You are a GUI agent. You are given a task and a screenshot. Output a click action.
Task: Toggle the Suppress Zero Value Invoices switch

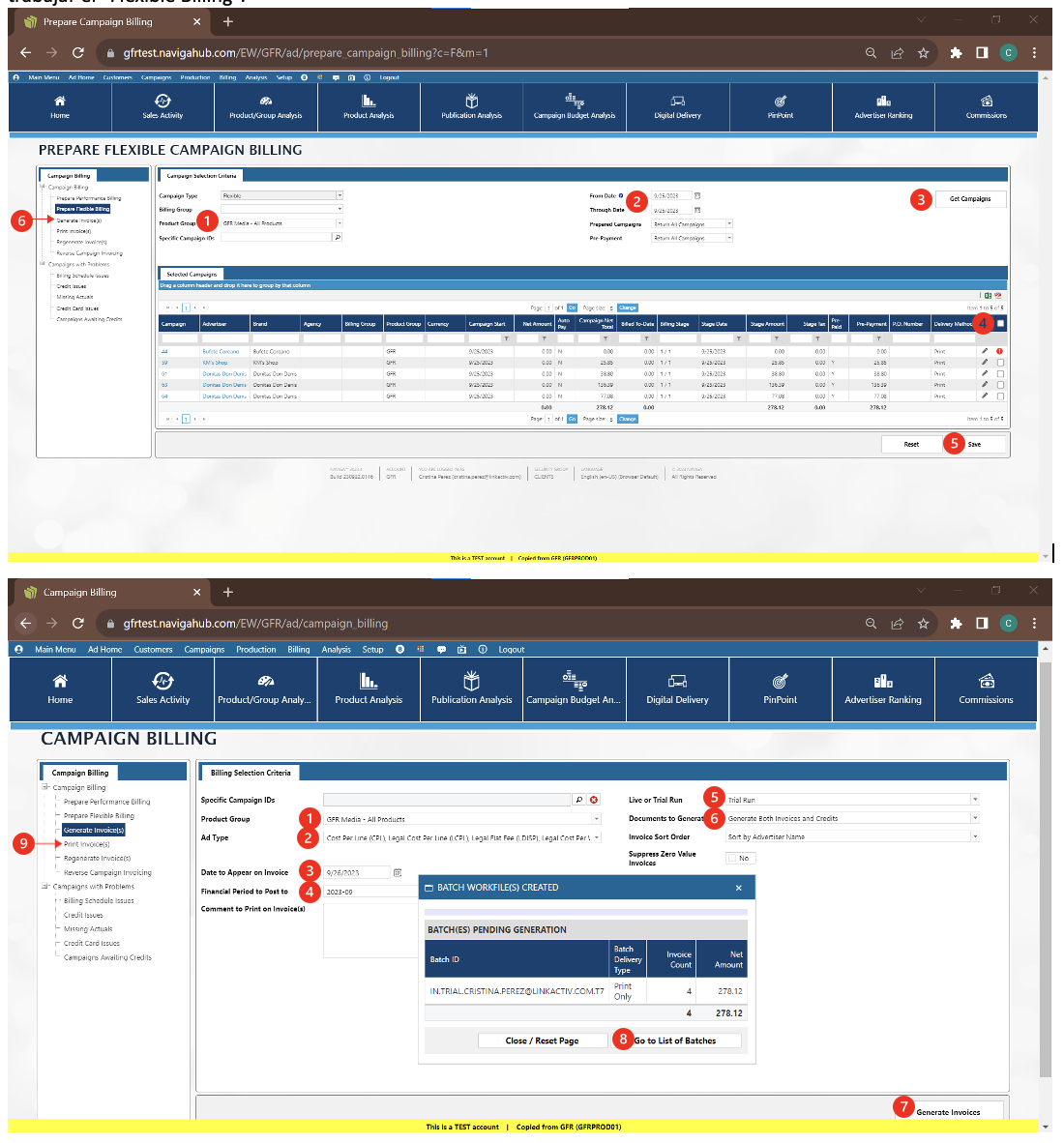pyautogui.click(x=739, y=858)
